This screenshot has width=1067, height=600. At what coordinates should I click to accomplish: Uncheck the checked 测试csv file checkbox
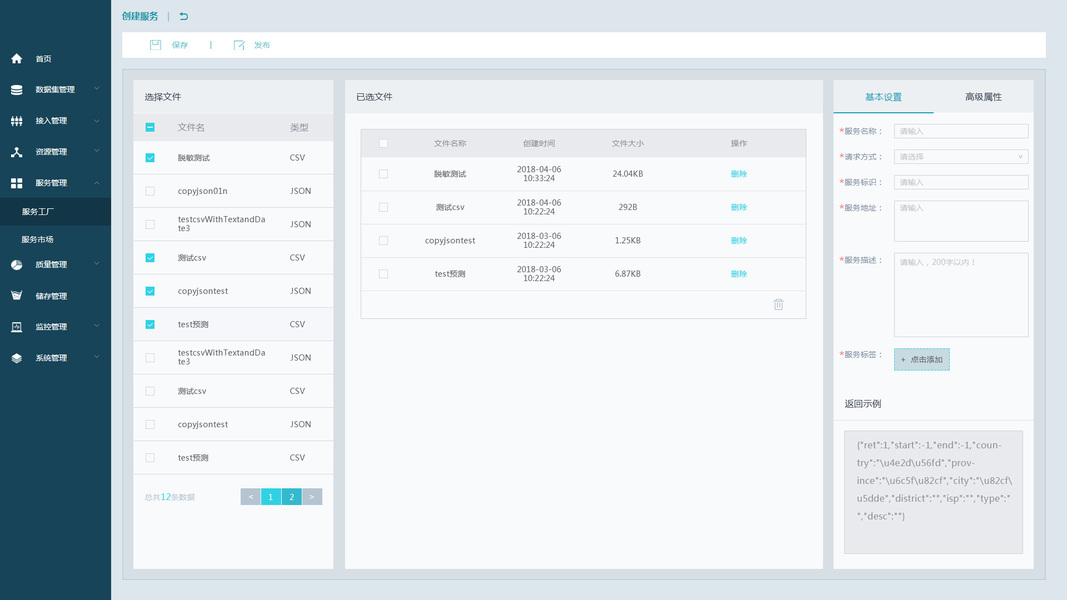[150, 258]
